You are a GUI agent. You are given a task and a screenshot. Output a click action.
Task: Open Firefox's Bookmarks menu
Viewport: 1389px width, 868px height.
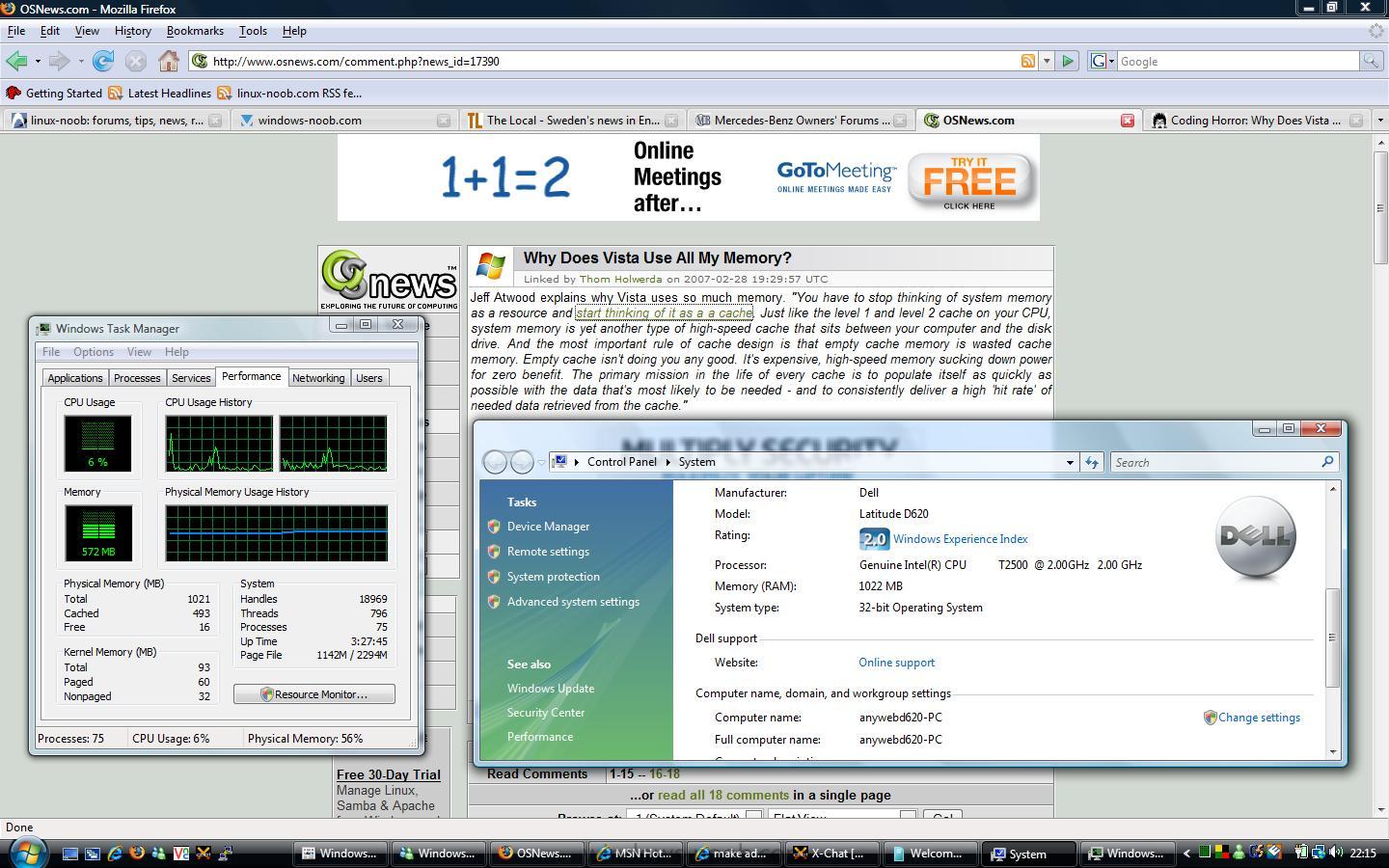coord(195,31)
